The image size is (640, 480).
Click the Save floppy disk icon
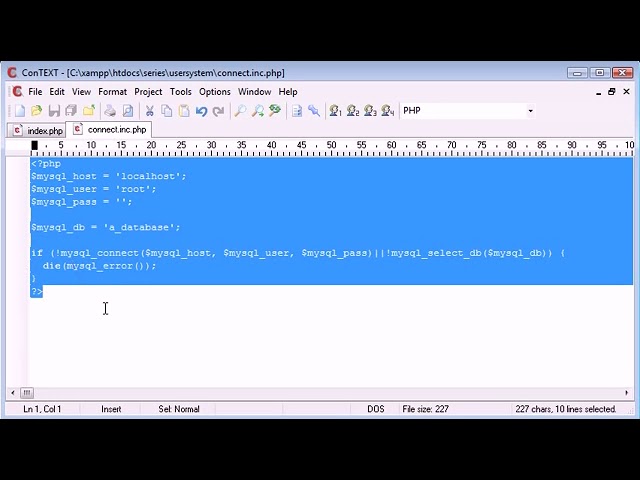54,111
